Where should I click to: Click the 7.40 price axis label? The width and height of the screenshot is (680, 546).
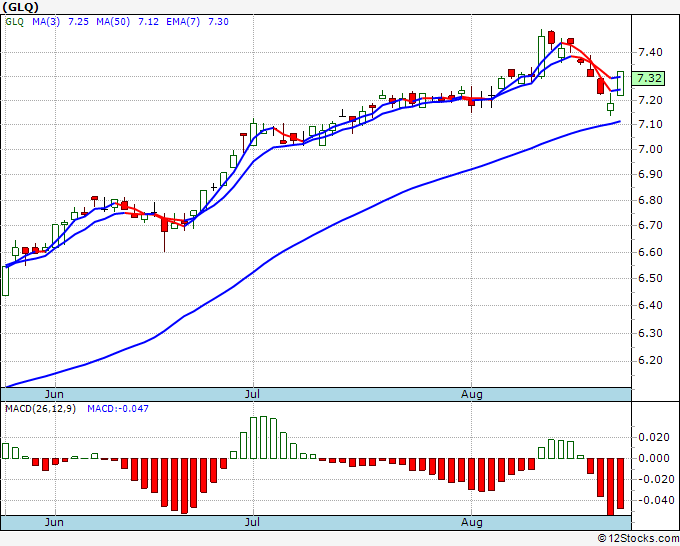pos(650,52)
